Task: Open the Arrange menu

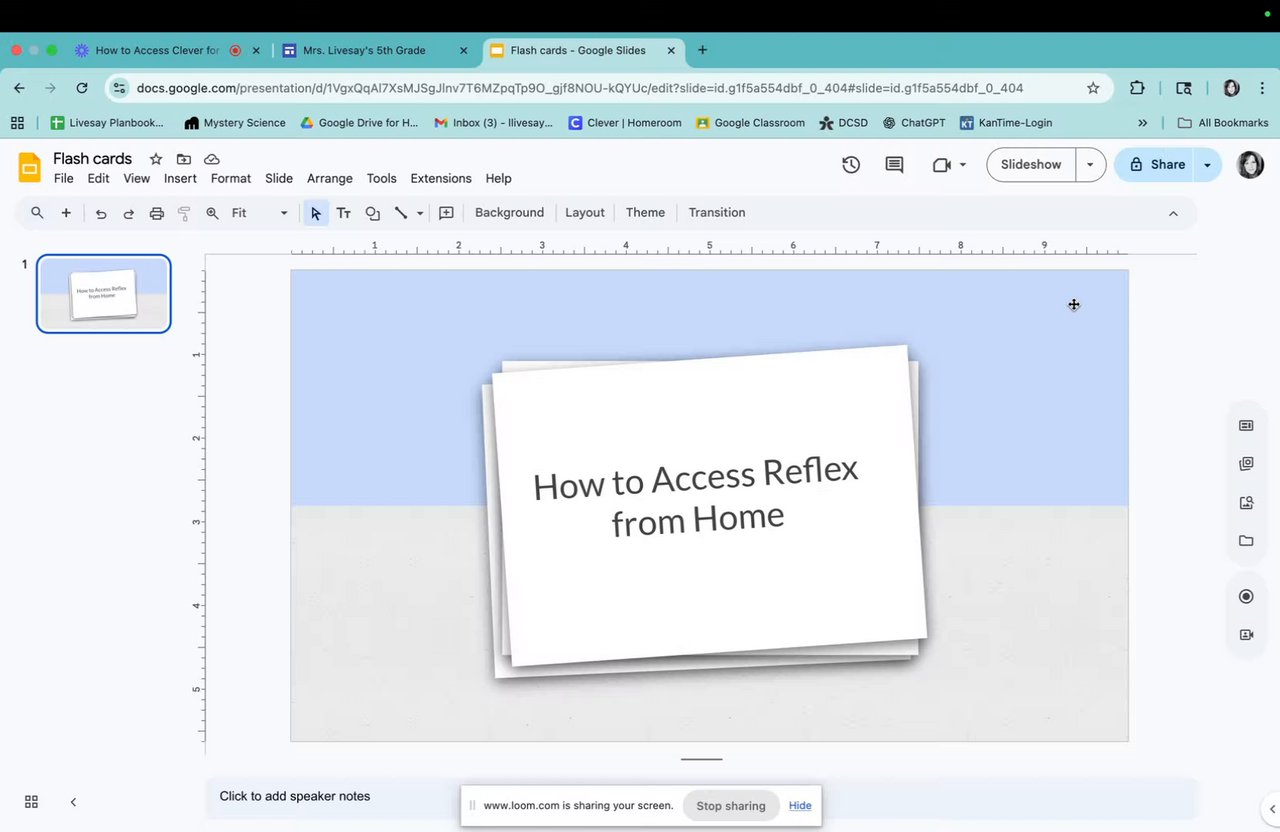Action: [330, 179]
